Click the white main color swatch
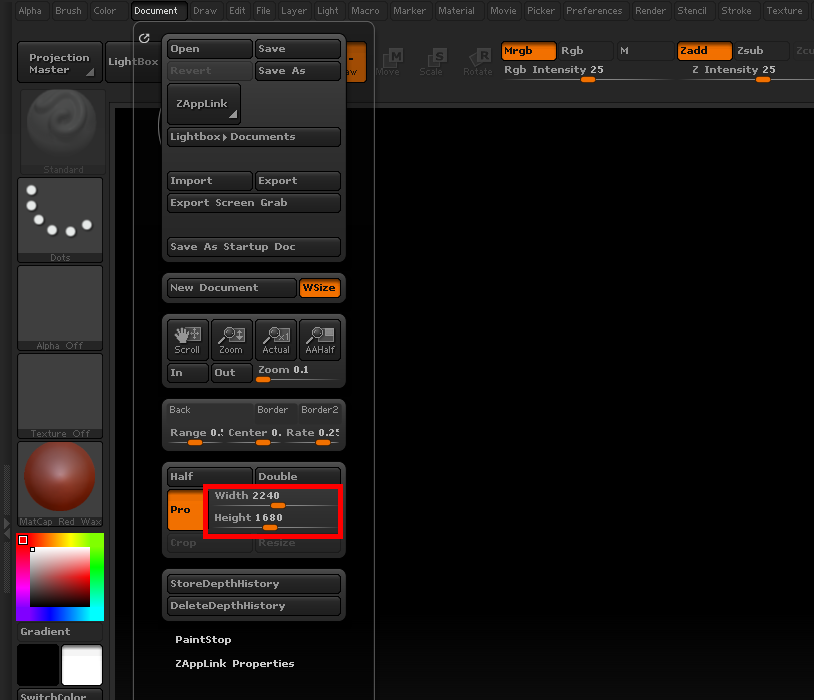Image resolution: width=814 pixels, height=700 pixels. tap(82, 665)
